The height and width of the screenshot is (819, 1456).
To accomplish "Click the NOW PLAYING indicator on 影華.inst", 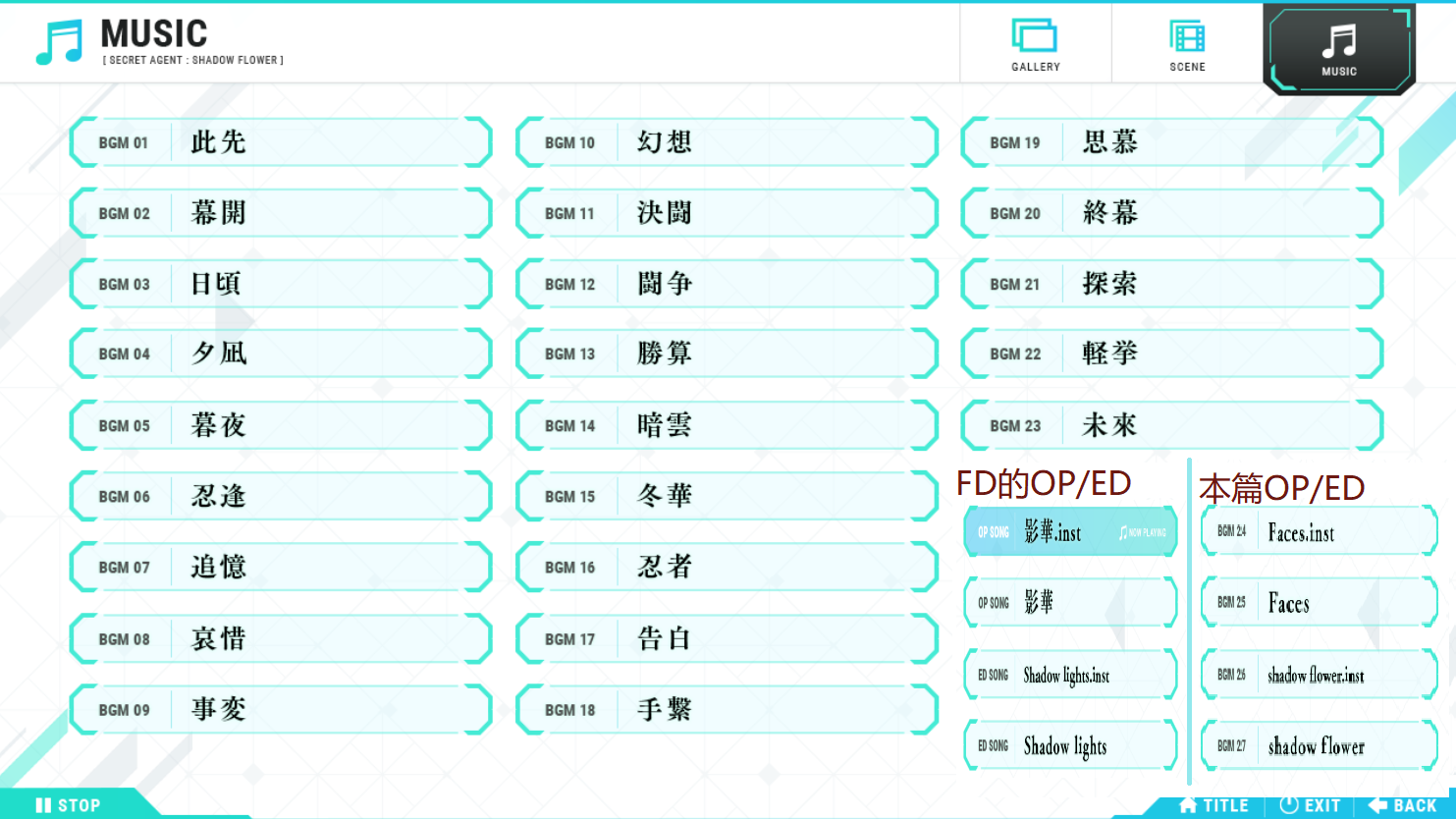I will coord(1143,532).
